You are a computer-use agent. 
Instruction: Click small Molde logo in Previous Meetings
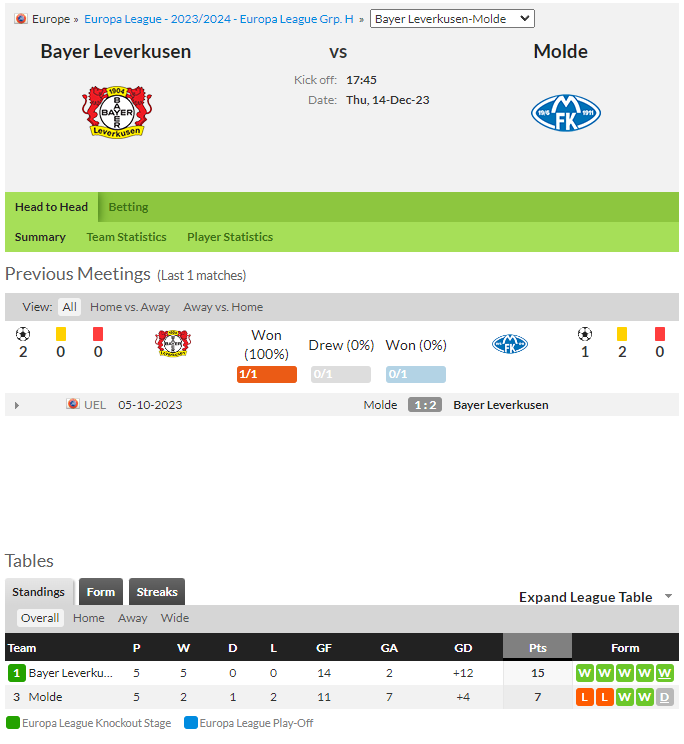tap(510, 344)
